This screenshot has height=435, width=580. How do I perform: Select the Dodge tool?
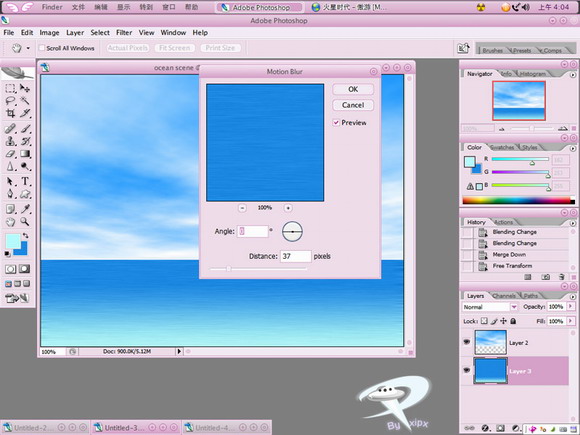[25, 166]
